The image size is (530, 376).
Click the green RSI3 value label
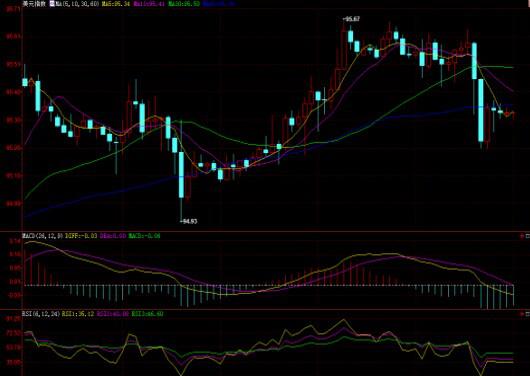pos(147,314)
